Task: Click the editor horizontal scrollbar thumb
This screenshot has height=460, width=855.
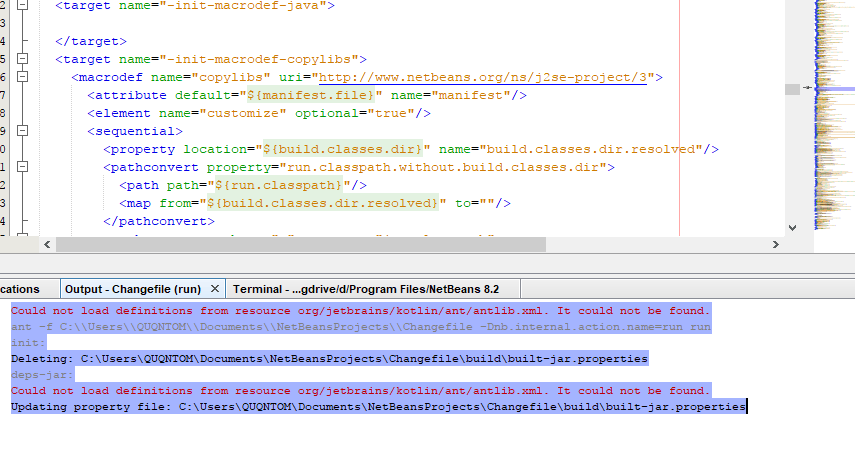Action: click(x=301, y=244)
